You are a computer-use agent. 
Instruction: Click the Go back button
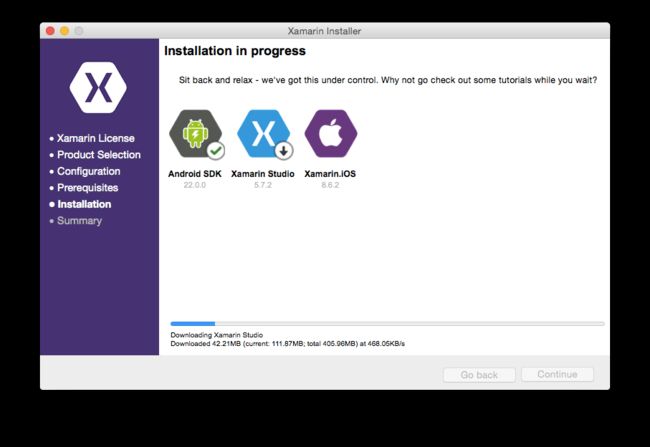[x=479, y=375]
